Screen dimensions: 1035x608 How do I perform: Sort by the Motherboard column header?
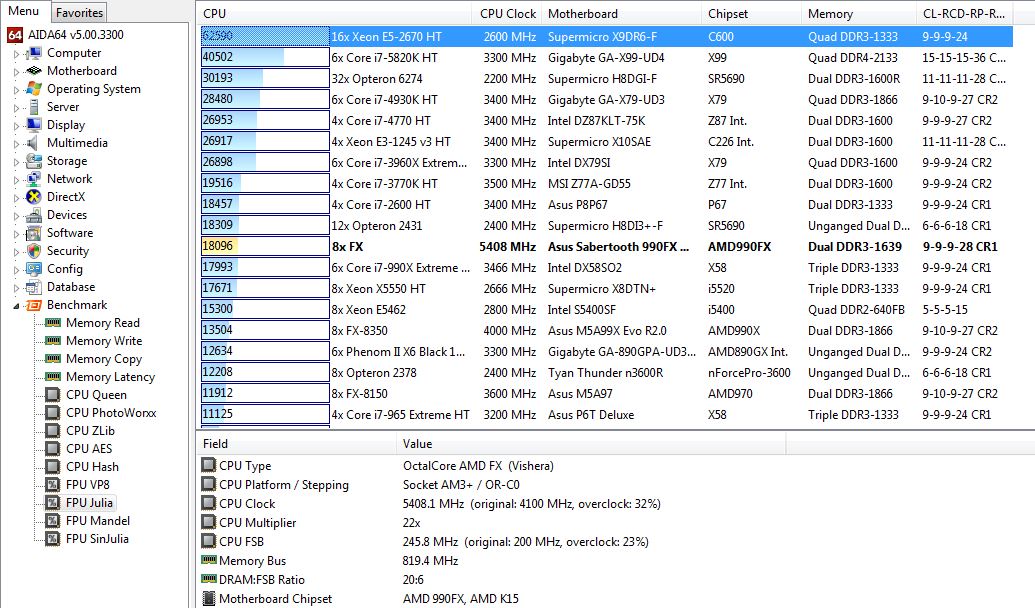(x=622, y=14)
